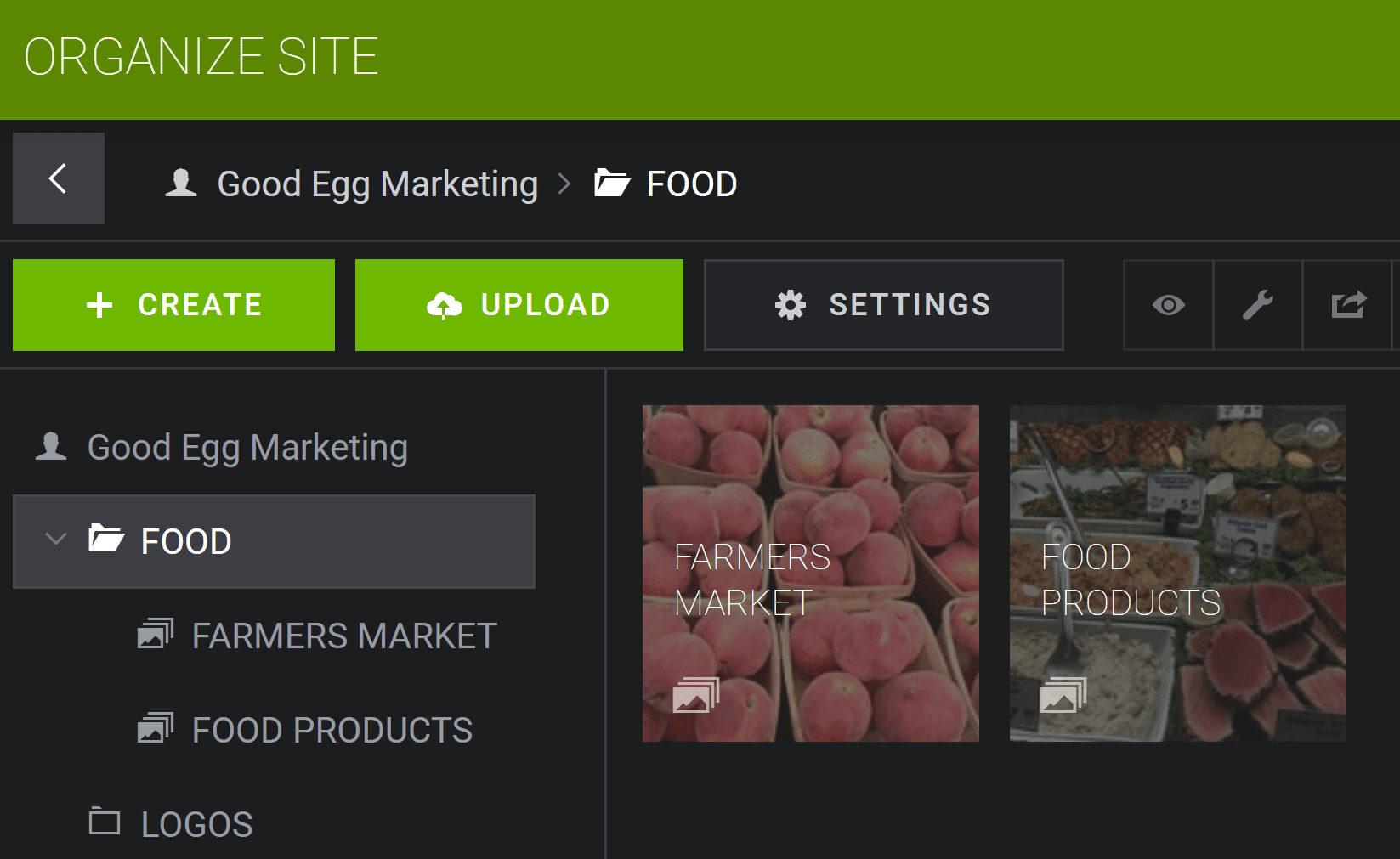This screenshot has height=859, width=1400.
Task: Select FOOD PRODUCTS in the sidebar tree
Action: (332, 729)
